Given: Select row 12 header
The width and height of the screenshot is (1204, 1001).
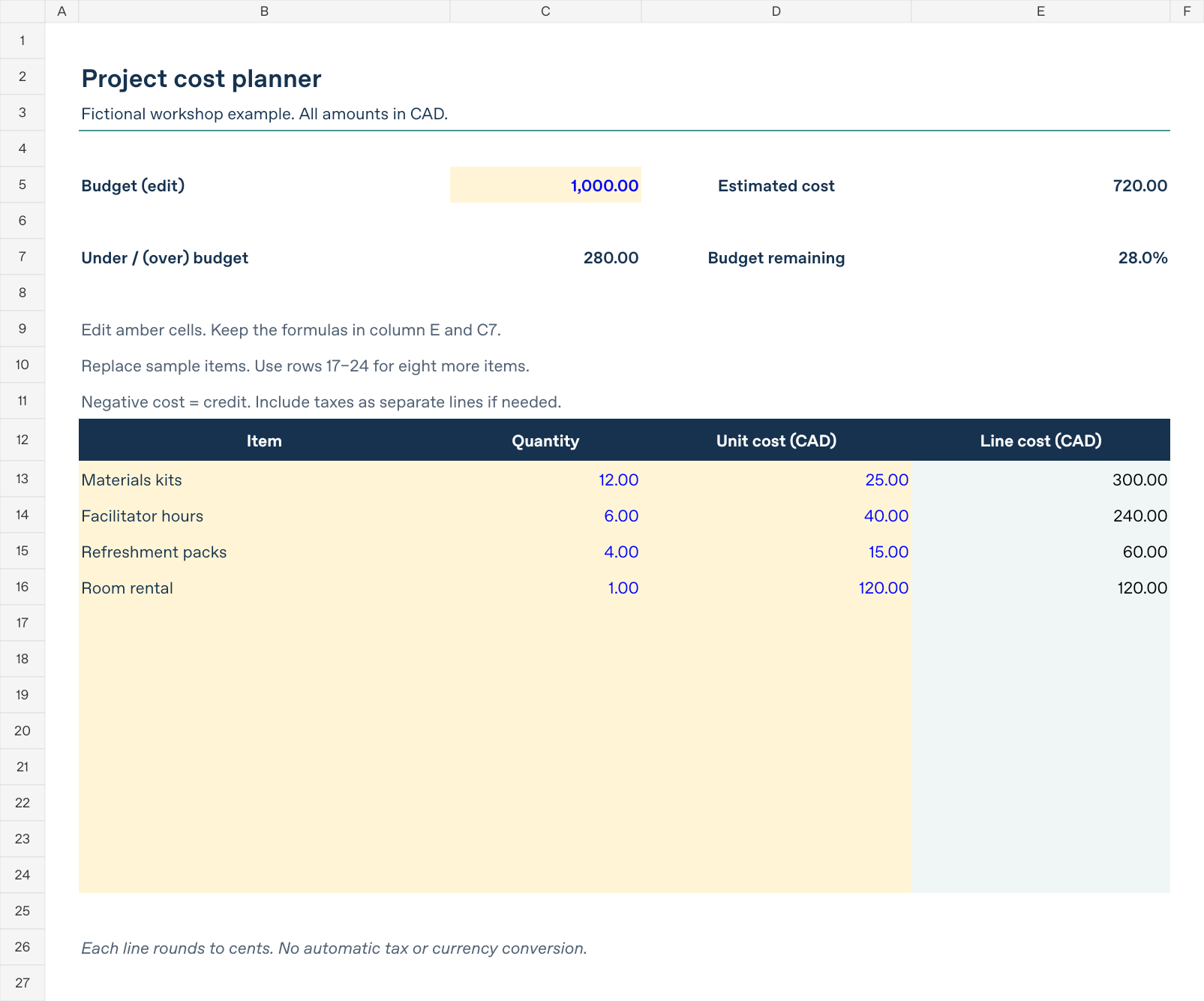Looking at the screenshot, I should point(23,440).
